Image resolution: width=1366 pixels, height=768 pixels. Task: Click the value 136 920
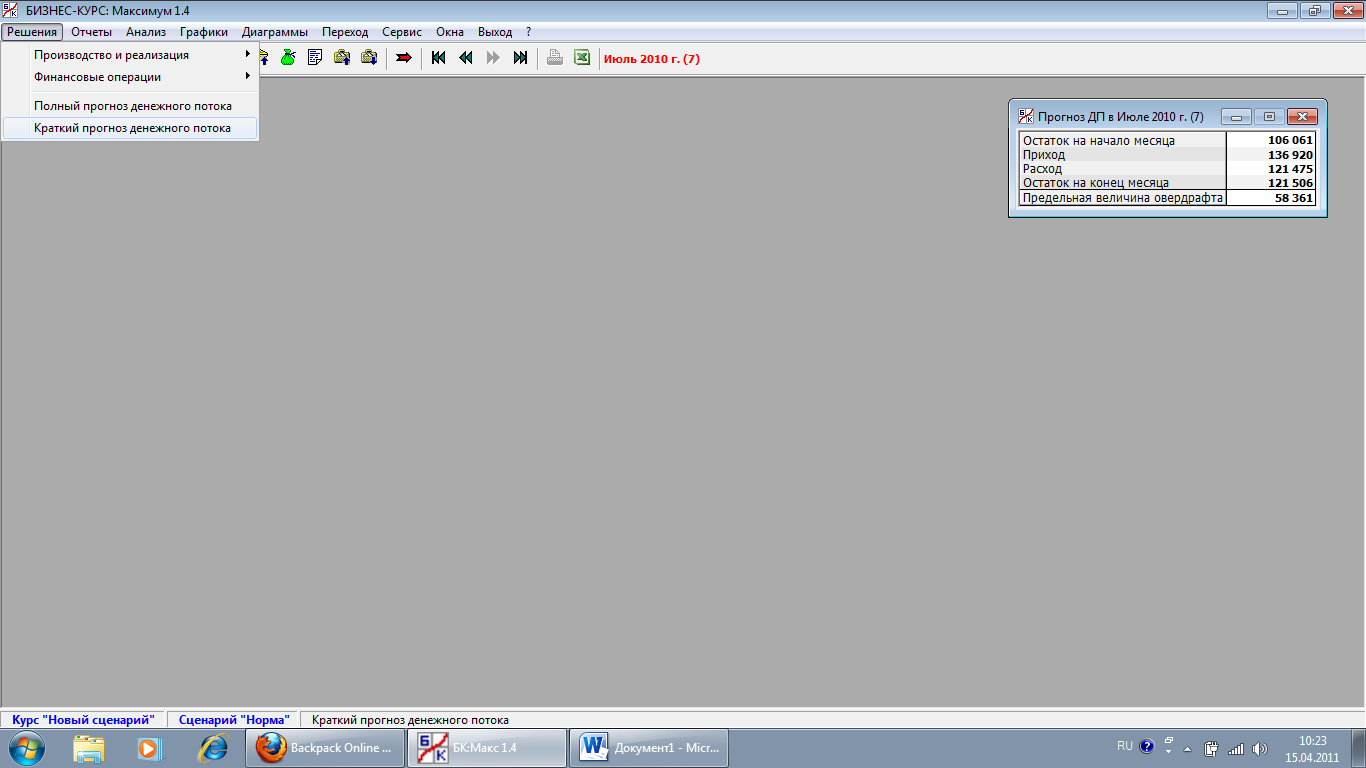click(1290, 155)
